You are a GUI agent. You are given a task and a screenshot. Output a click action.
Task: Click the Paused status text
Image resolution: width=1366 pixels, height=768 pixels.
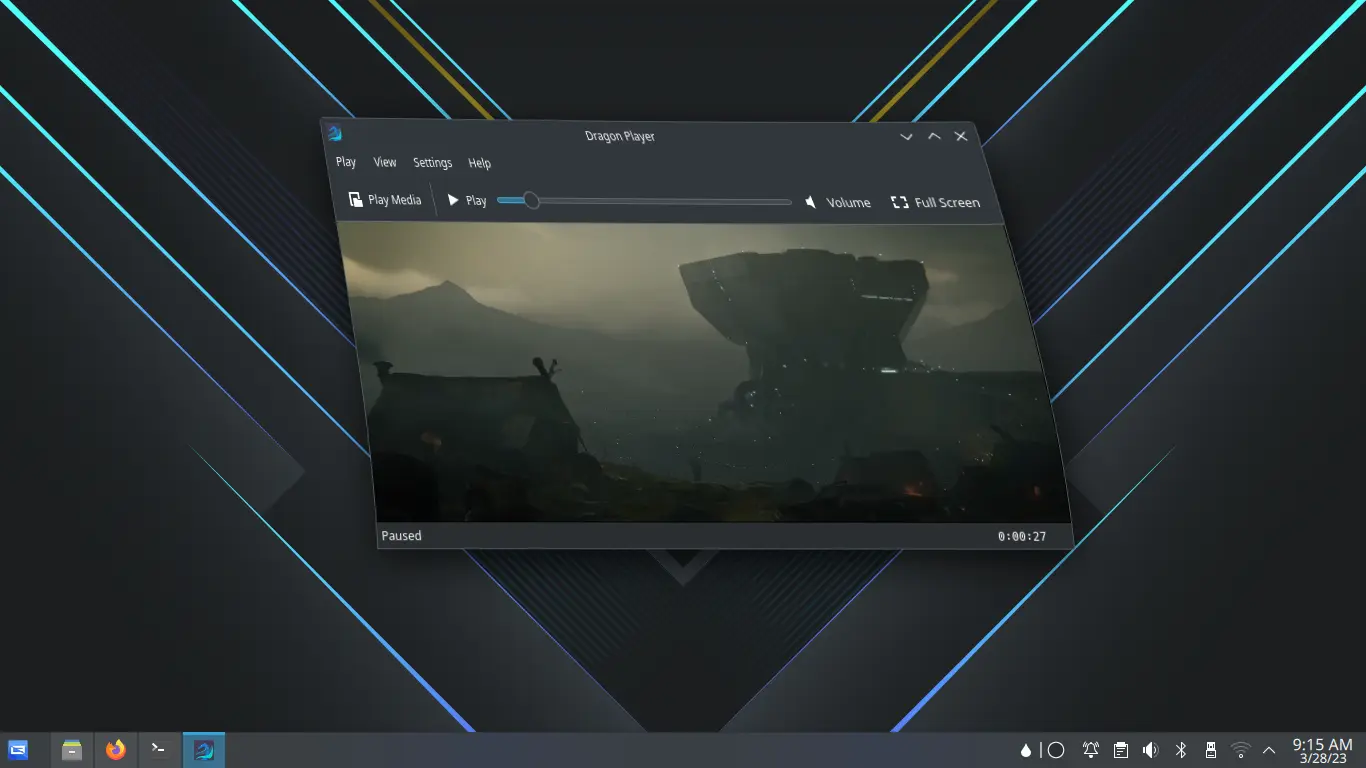[402, 536]
